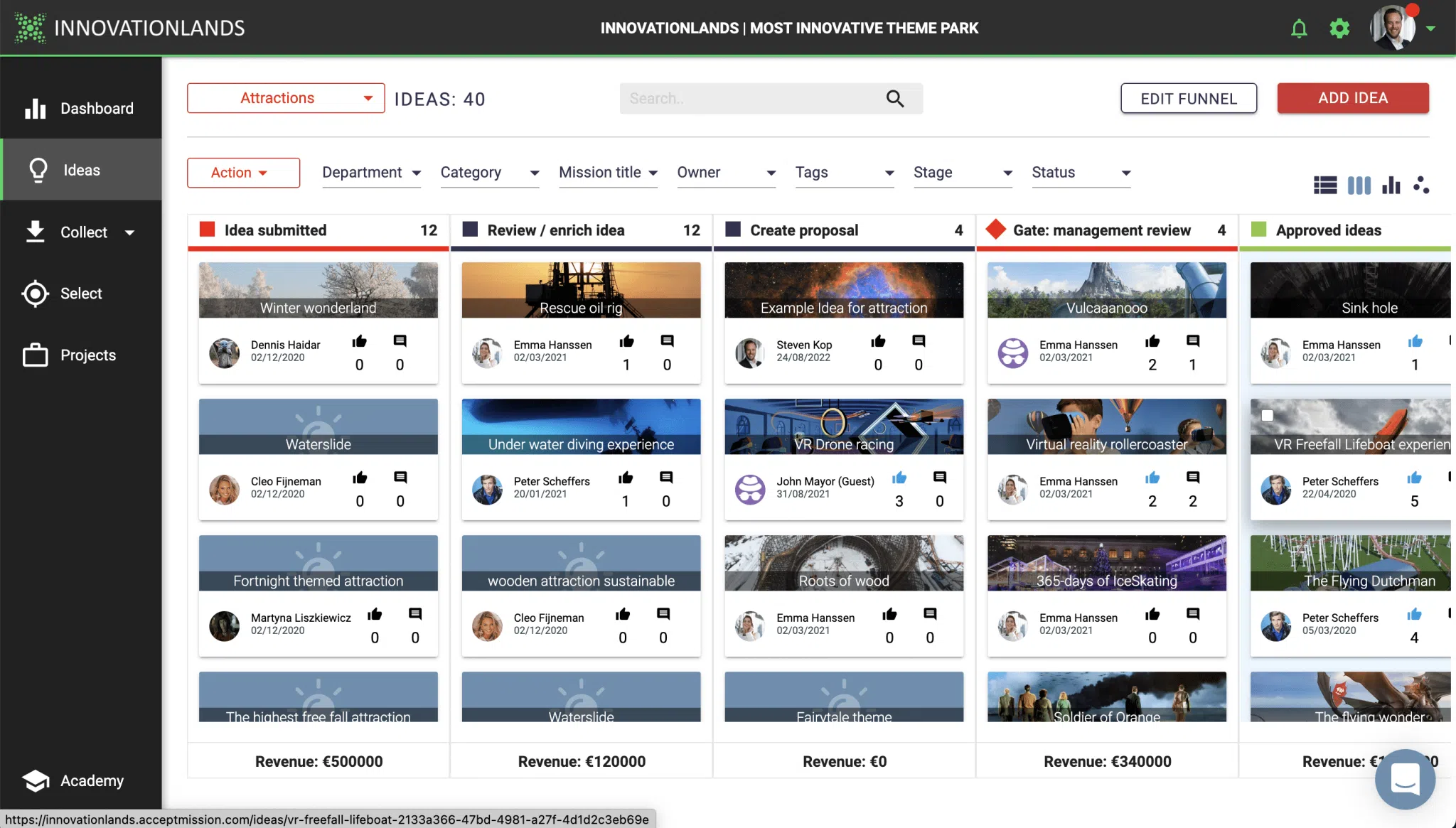Open the chat support bubble
This screenshot has width=1456, height=828.
(x=1405, y=780)
